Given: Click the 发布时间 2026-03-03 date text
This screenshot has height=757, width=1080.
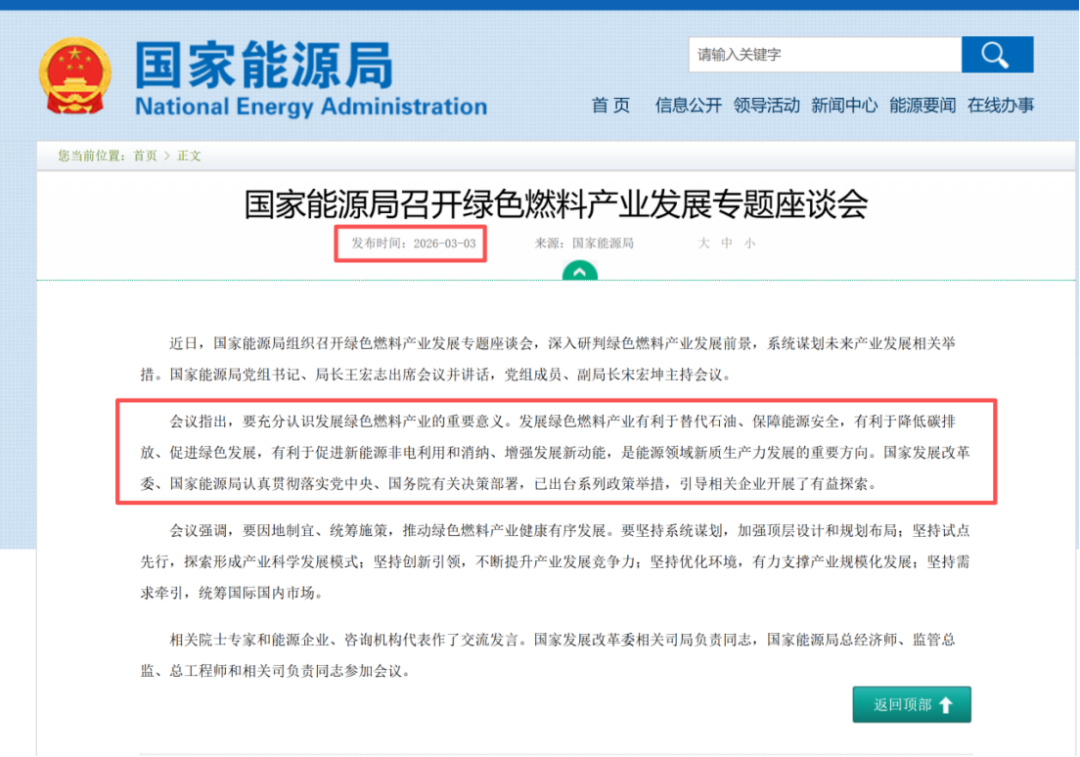Looking at the screenshot, I should (x=413, y=243).
